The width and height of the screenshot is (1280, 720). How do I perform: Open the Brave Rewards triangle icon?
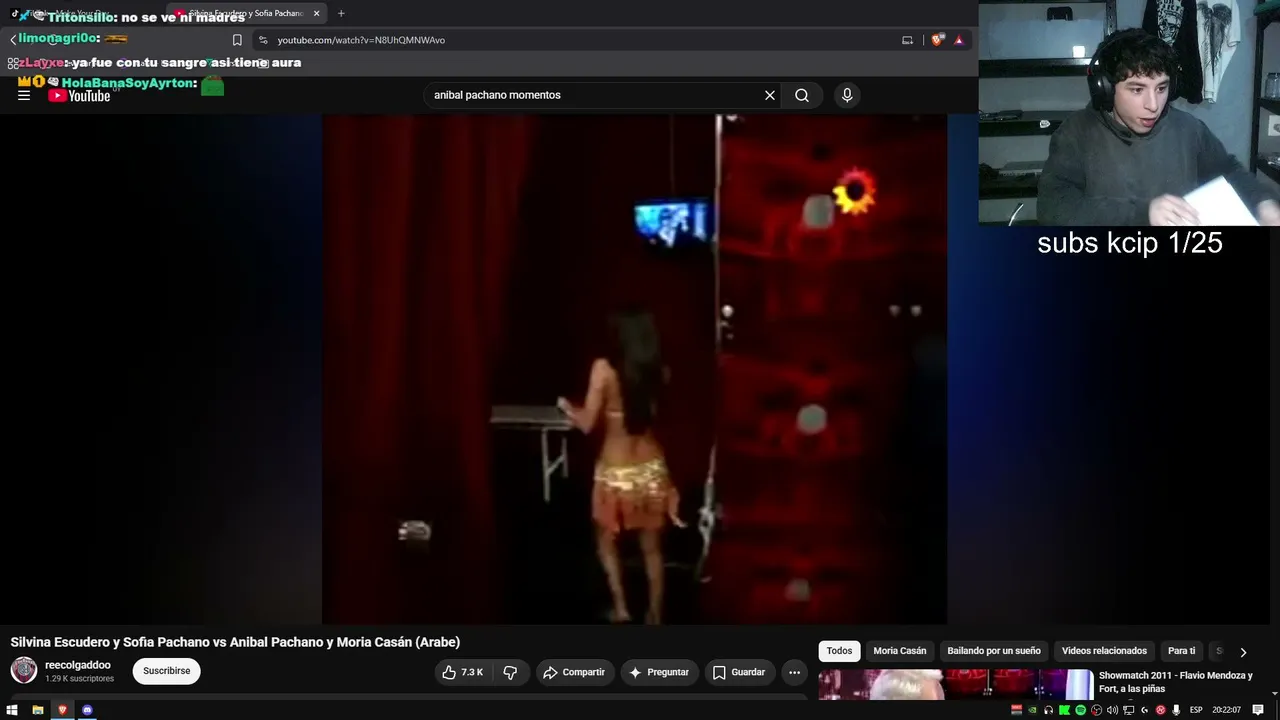pyautogui.click(x=959, y=40)
